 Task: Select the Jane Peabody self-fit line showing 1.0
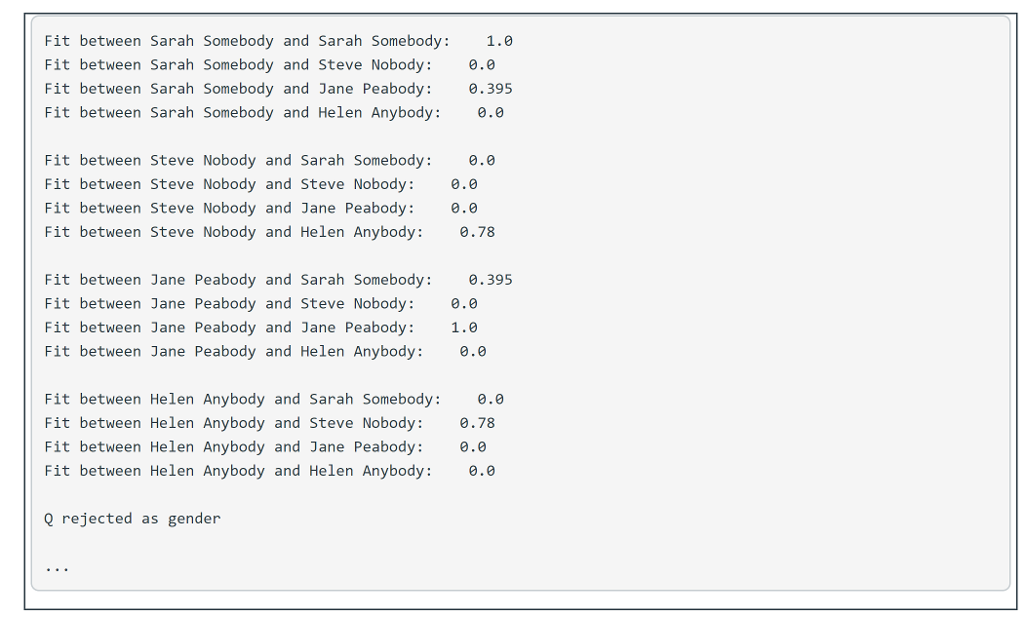260,327
